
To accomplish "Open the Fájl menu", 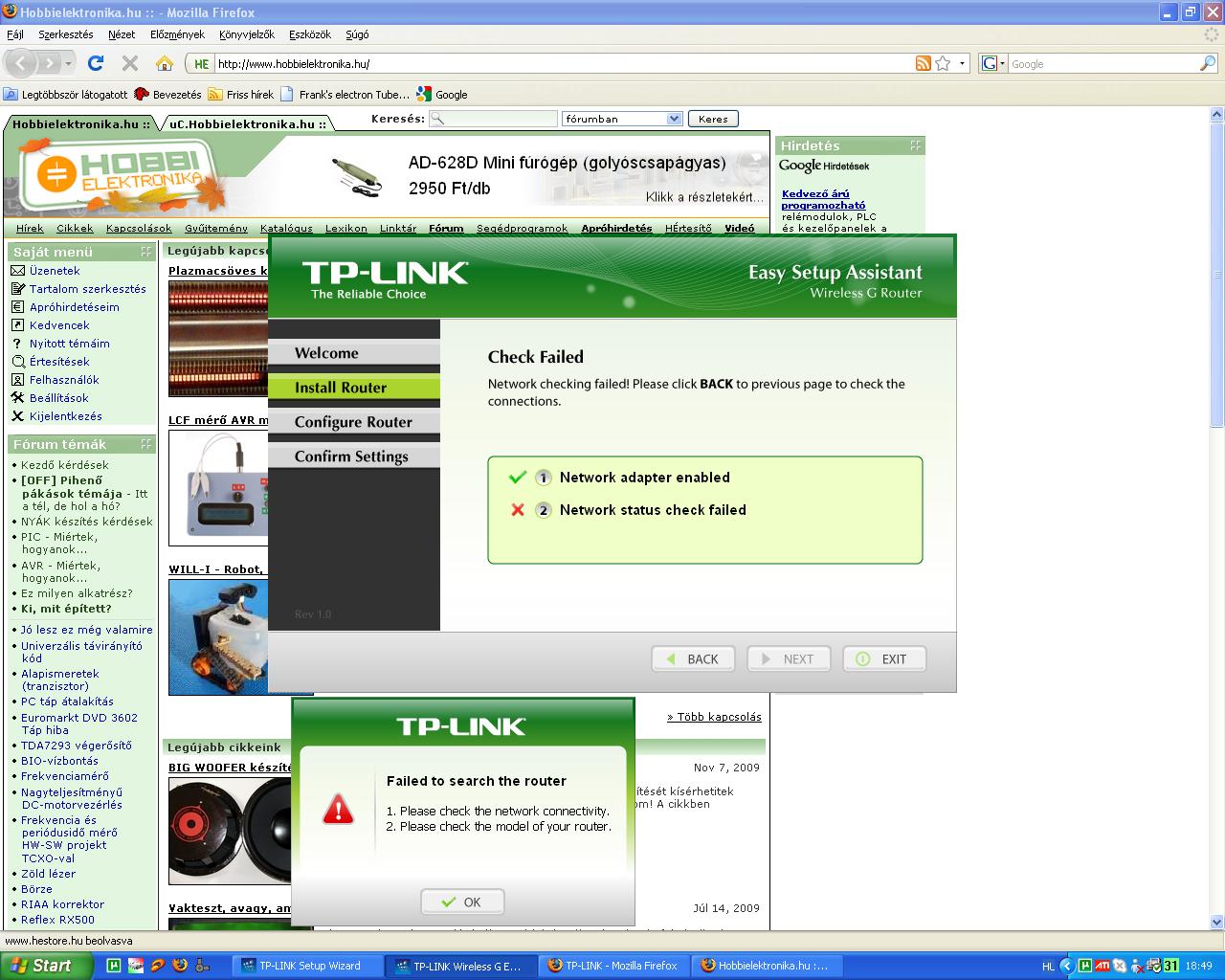I will click(15, 34).
